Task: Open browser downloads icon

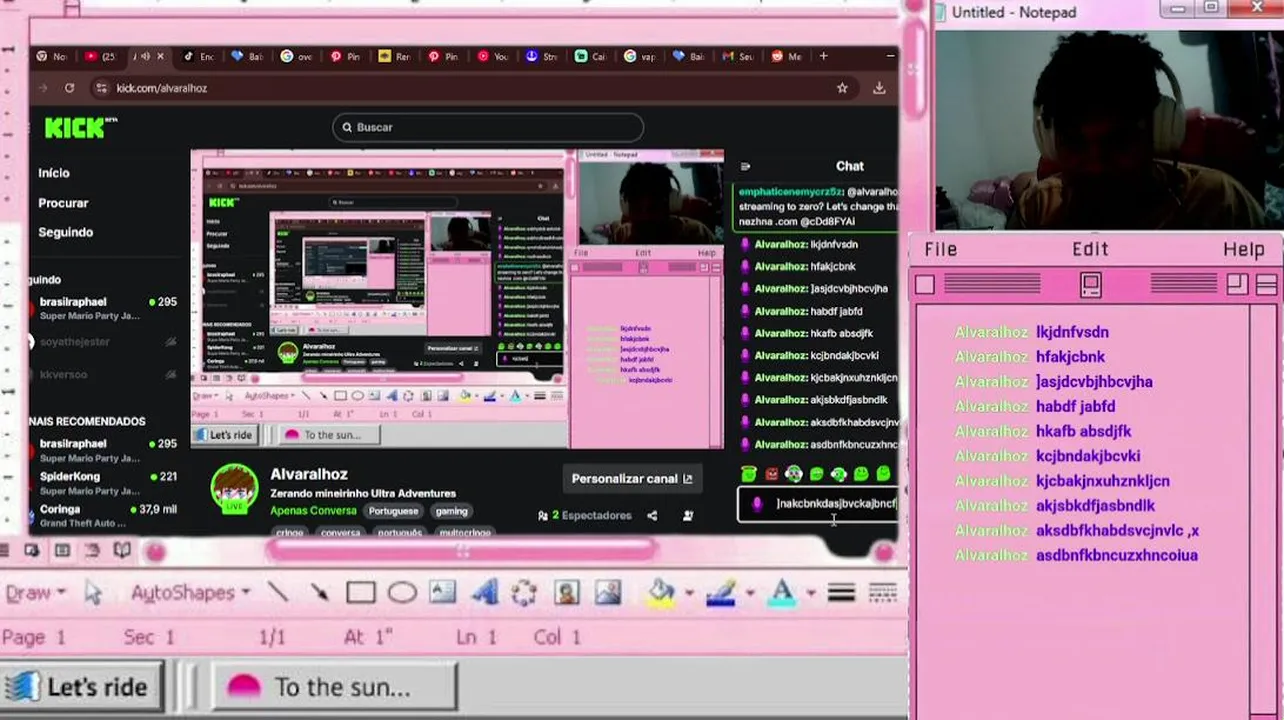Action: [879, 88]
